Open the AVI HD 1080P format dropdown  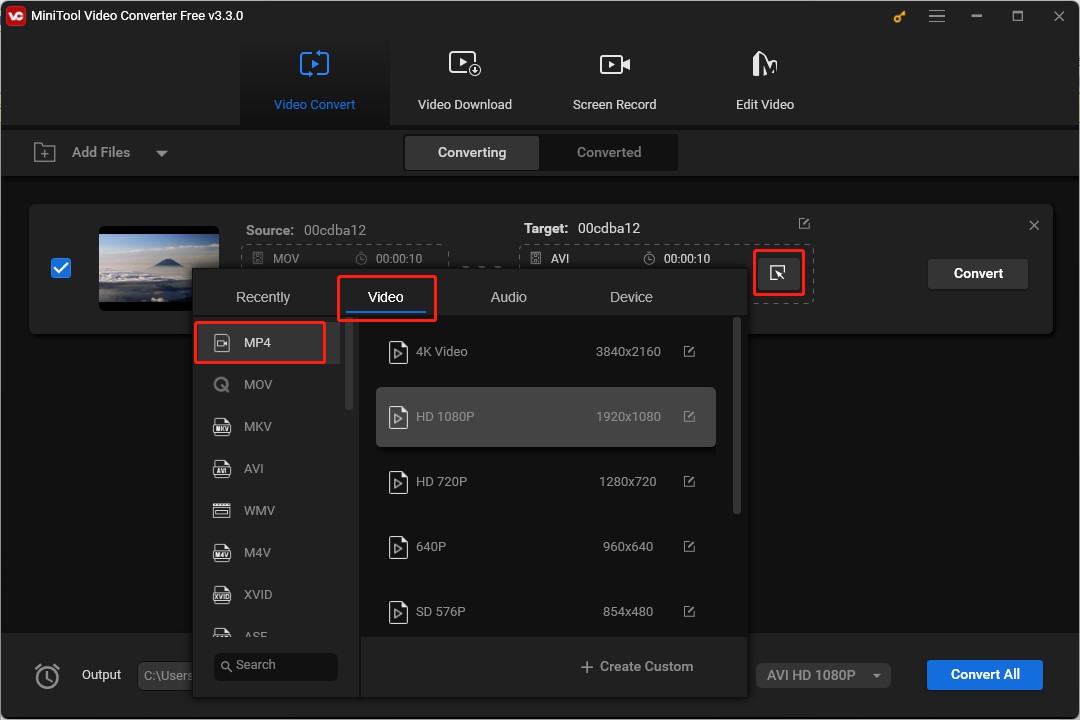(822, 675)
